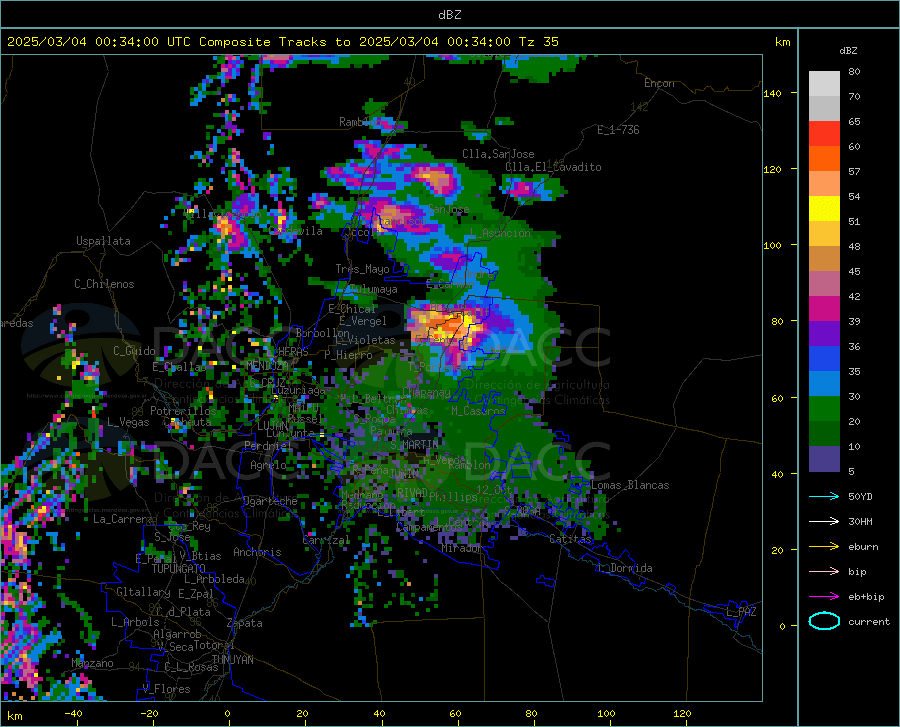Click the 140 tick on km axis

(x=772, y=93)
